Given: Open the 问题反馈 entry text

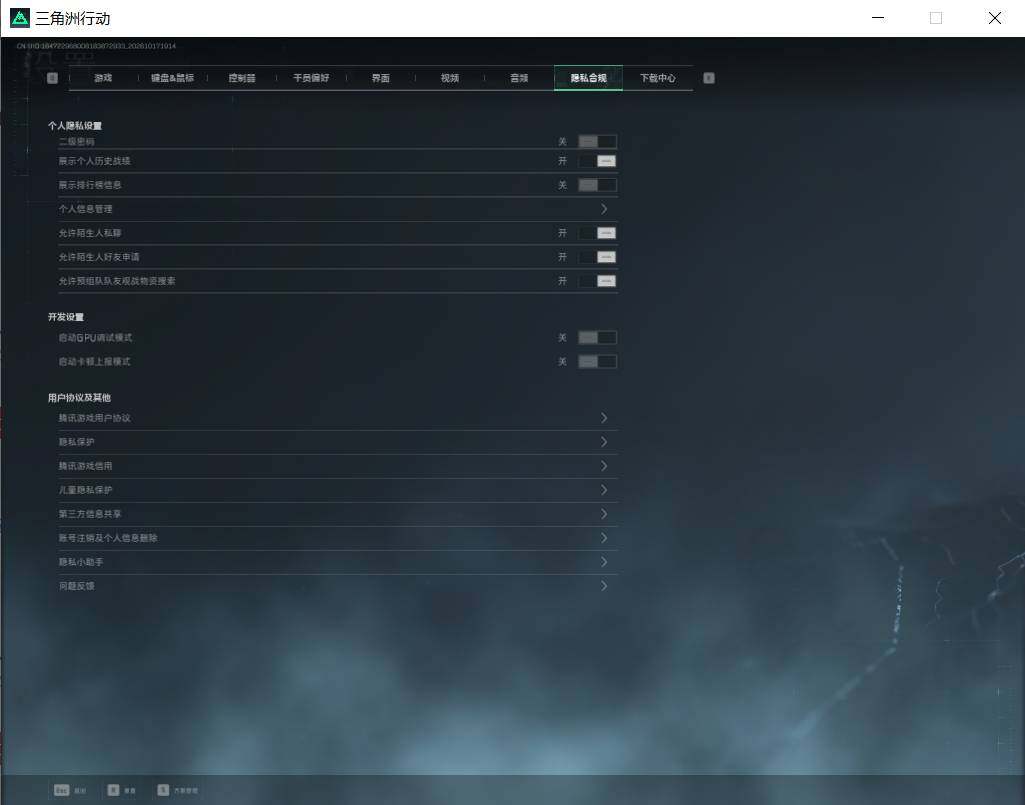Looking at the screenshot, I should coord(76,586).
